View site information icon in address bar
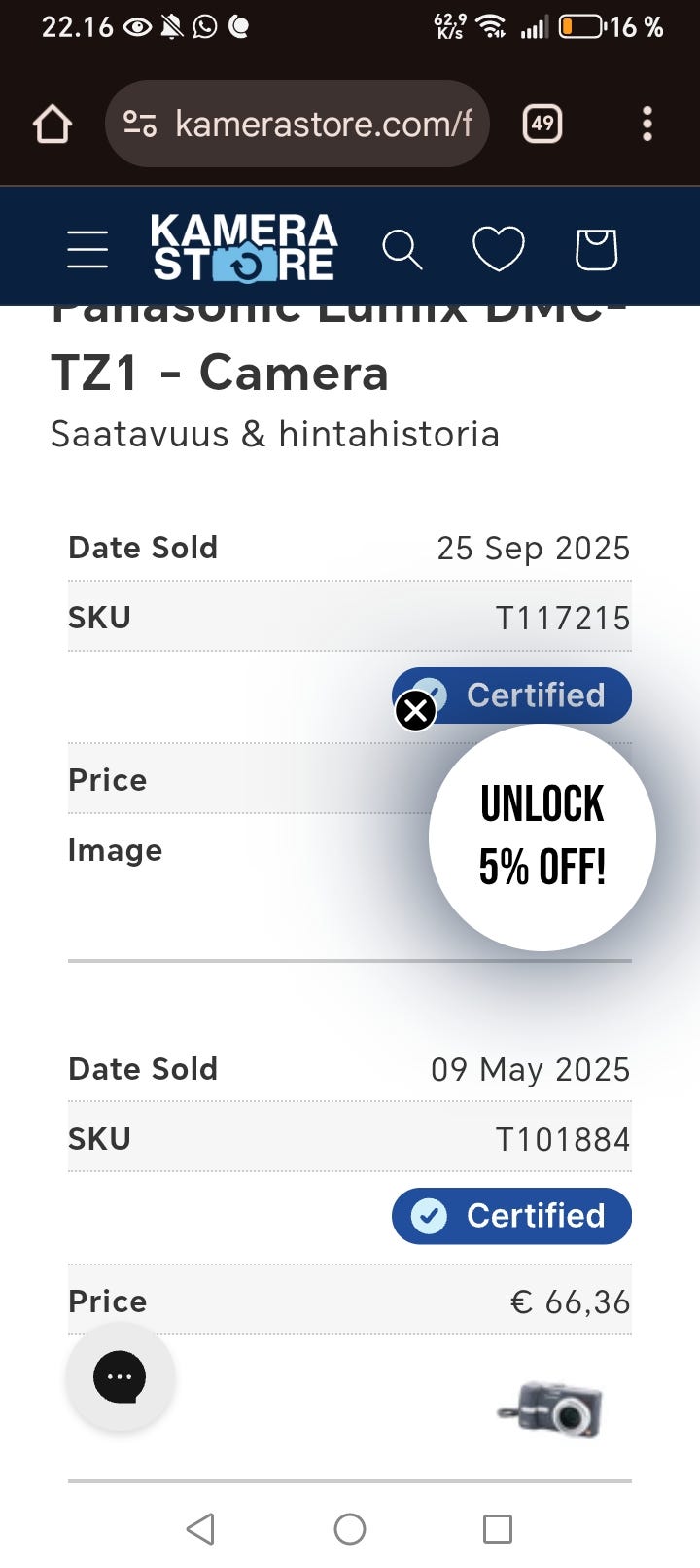The width and height of the screenshot is (700, 1568). click(140, 125)
